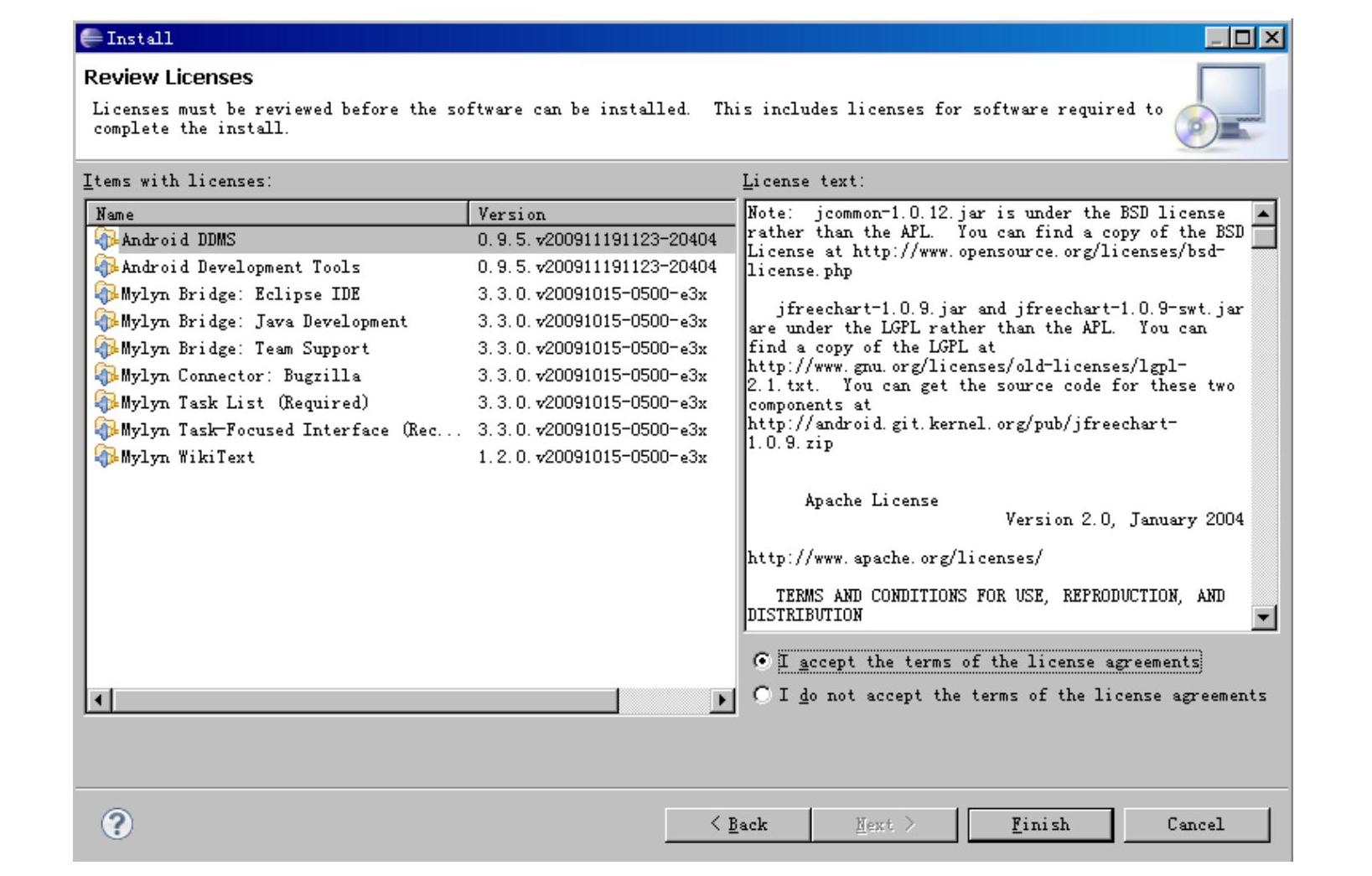This screenshot has height=876, width=1372.
Task: Click the http://www.apache.org/licenses/ text
Action: coord(895,558)
